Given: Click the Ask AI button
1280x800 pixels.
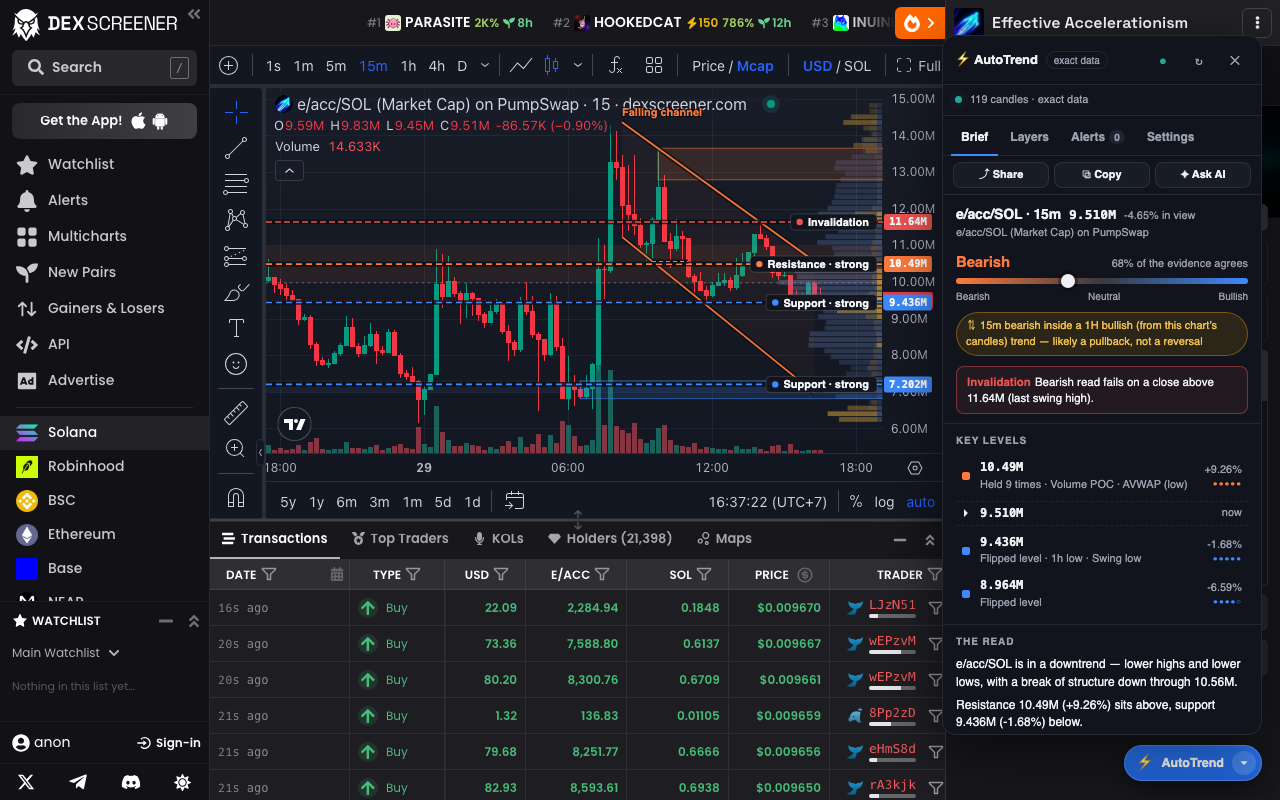Looking at the screenshot, I should point(1202,174).
